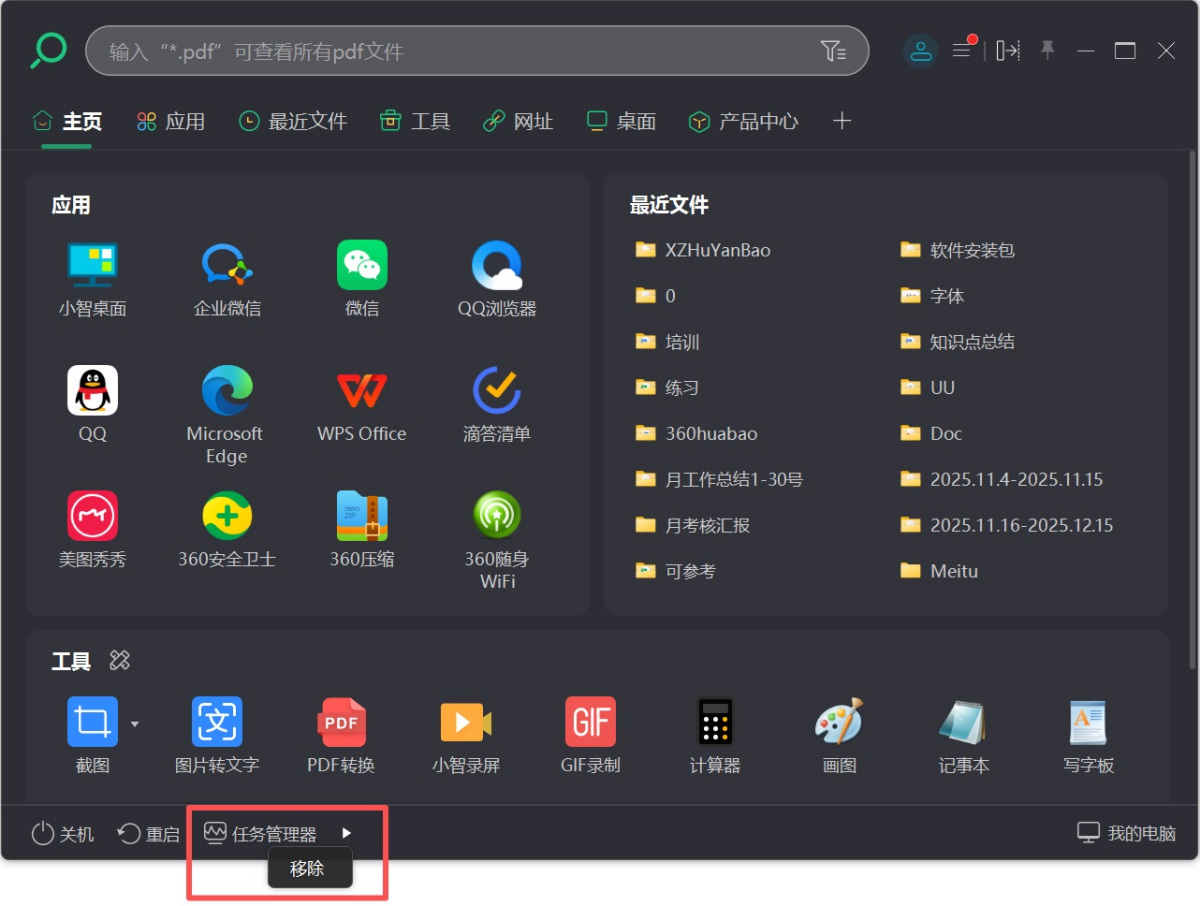Image resolution: width=1200 pixels, height=906 pixels.
Task: Launch 360压缩 compression app
Action: (362, 515)
